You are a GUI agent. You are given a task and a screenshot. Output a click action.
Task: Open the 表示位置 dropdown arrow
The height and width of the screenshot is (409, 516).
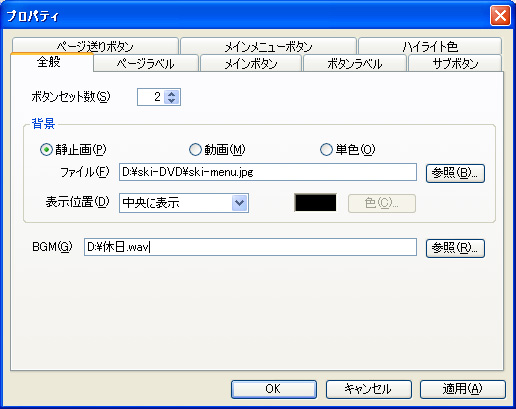(240, 203)
